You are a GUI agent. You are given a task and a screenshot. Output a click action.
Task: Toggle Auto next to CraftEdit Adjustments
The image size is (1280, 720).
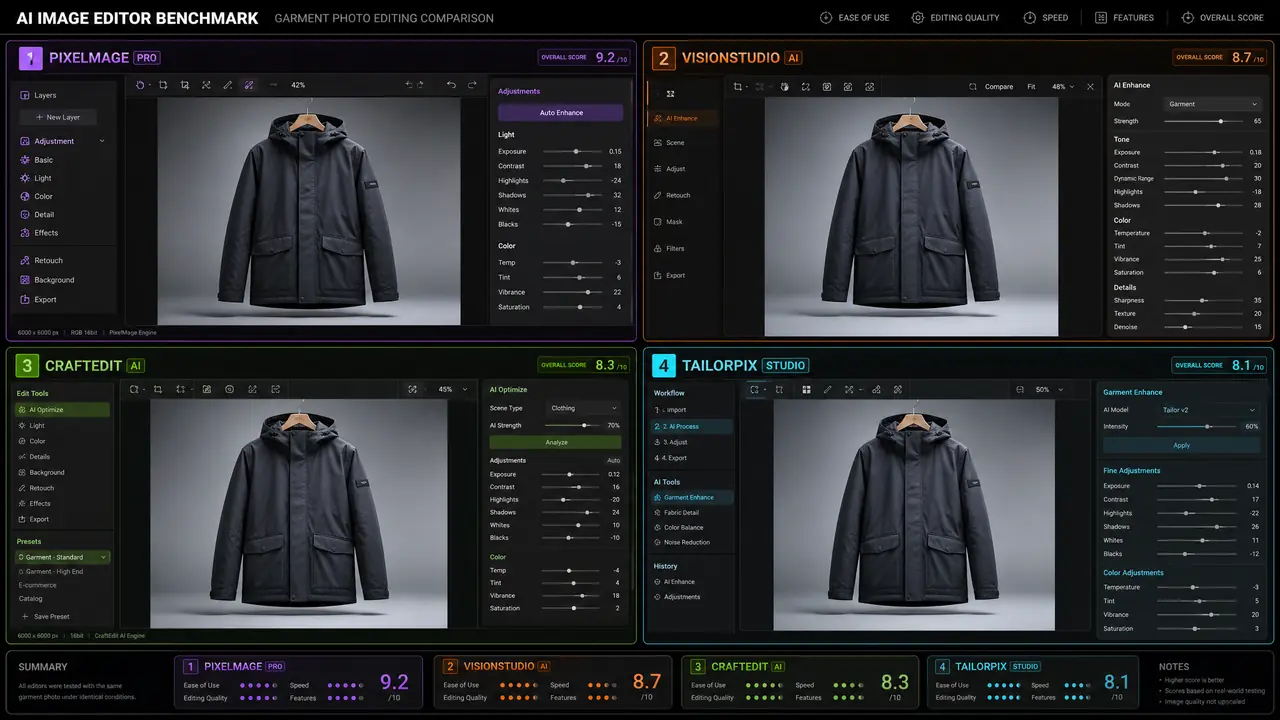[x=614, y=461]
